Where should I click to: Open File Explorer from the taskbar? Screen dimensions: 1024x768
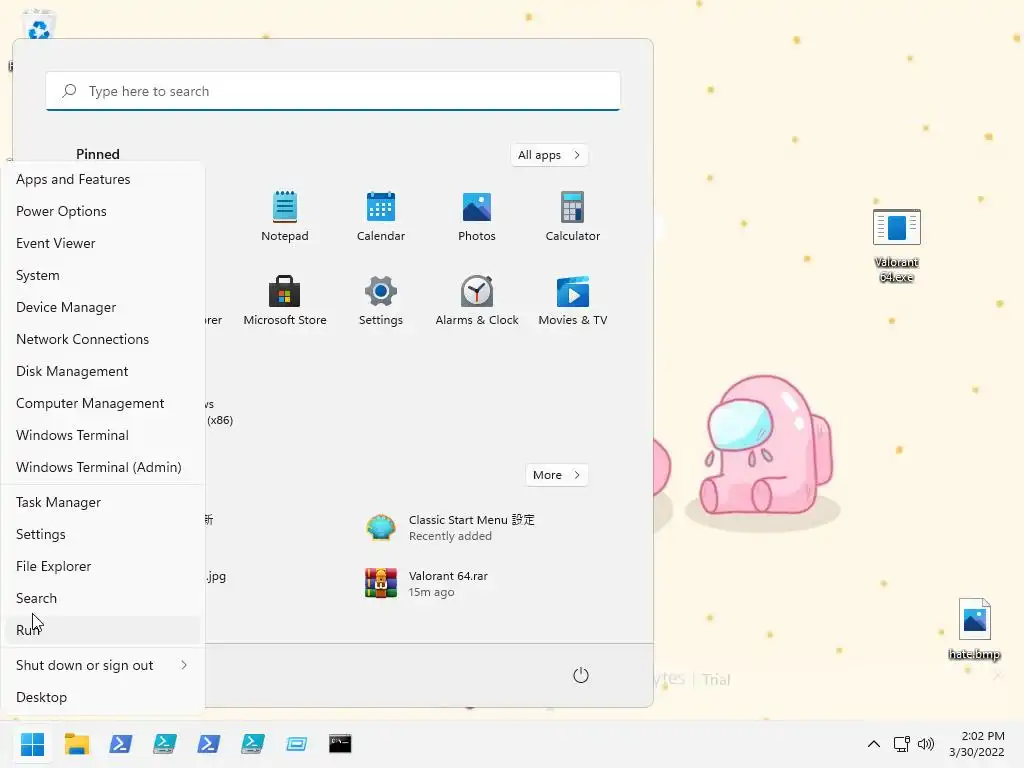coord(77,744)
